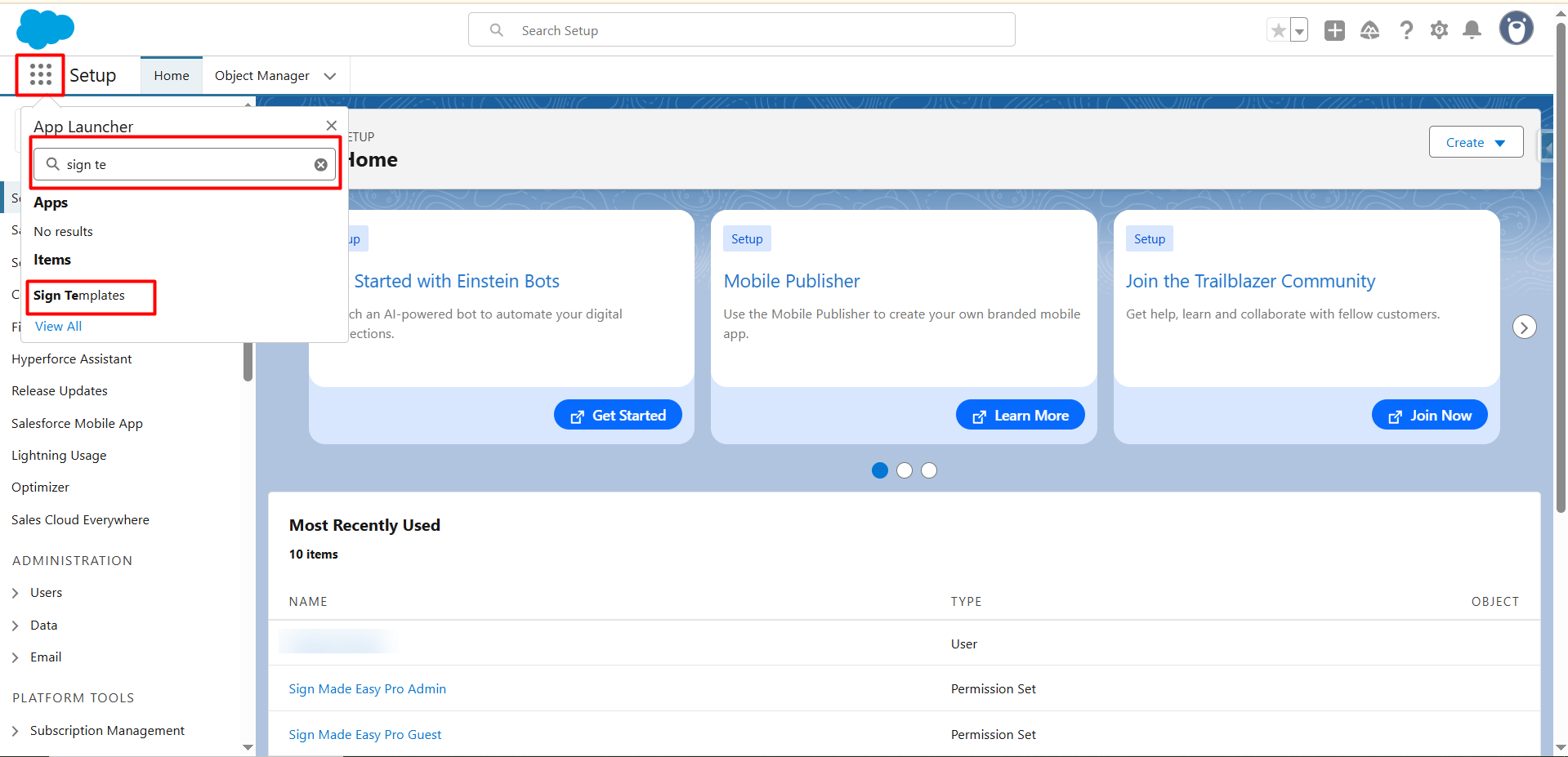Open Global Actions plus icon

pyautogui.click(x=1334, y=30)
